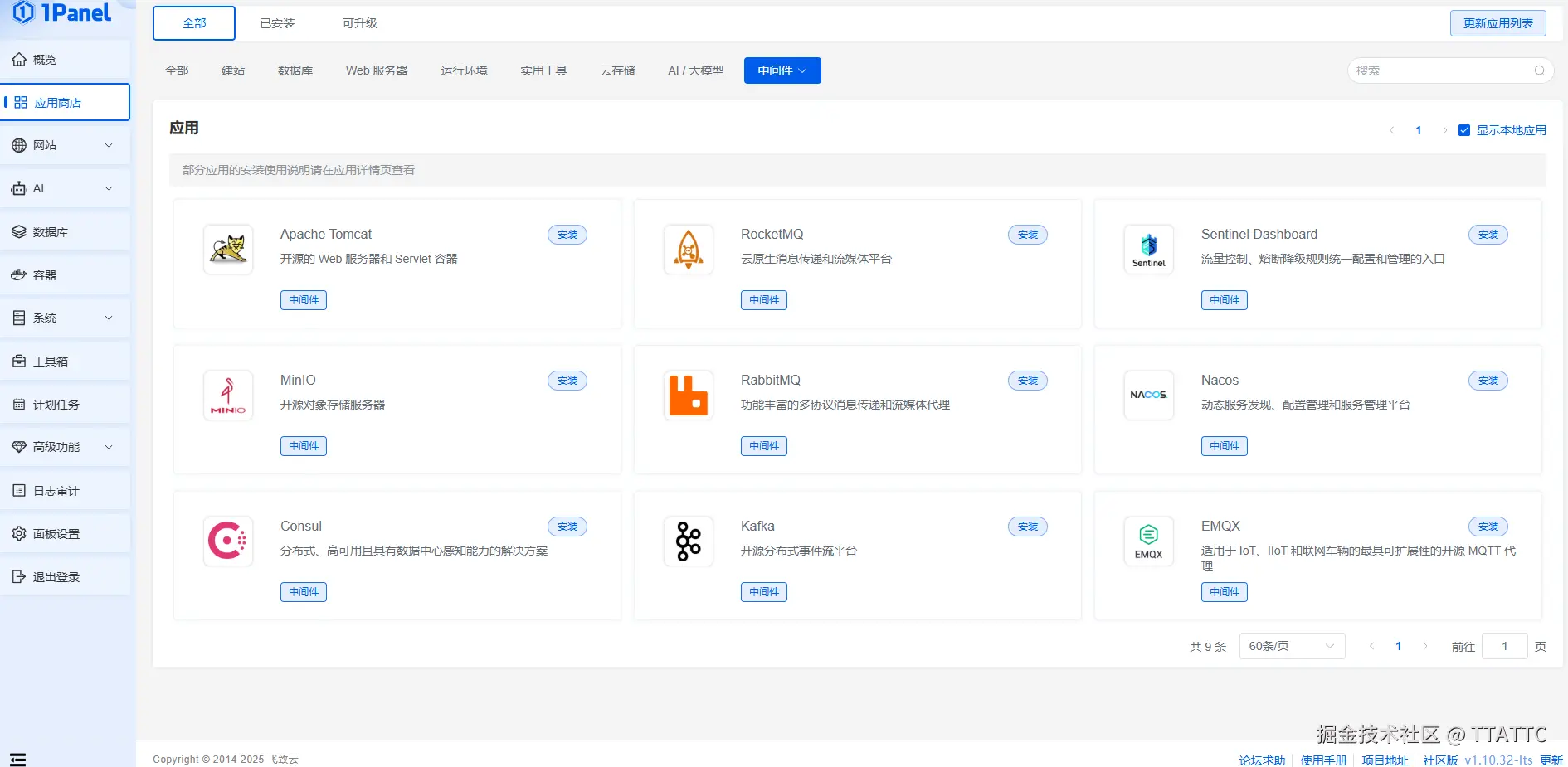Image resolution: width=1568 pixels, height=767 pixels.
Task: Install Apache Tomcat via 安装 button
Action: (x=567, y=235)
